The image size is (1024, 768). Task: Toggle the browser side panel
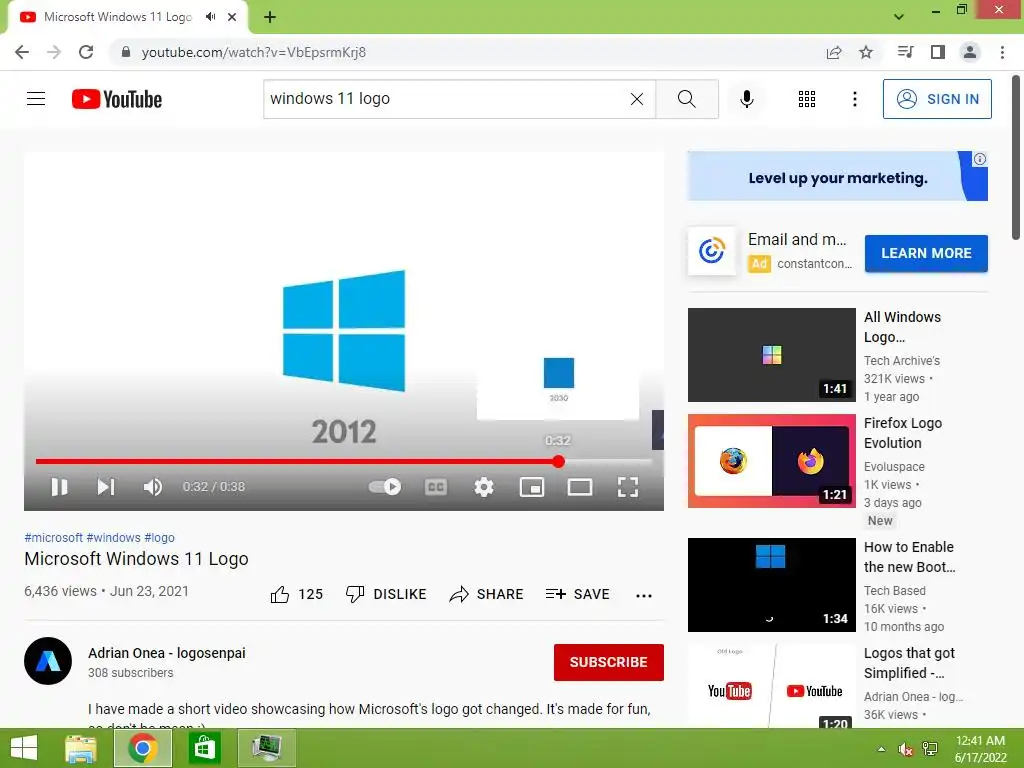(938, 52)
